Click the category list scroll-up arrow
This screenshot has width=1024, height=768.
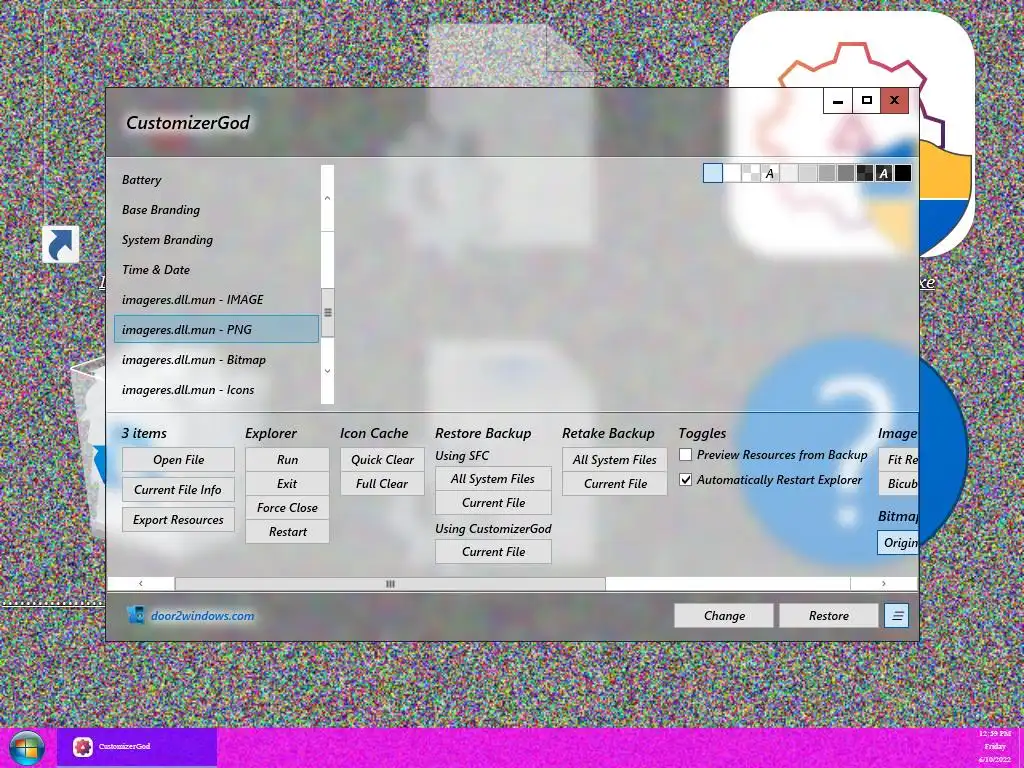click(x=328, y=198)
